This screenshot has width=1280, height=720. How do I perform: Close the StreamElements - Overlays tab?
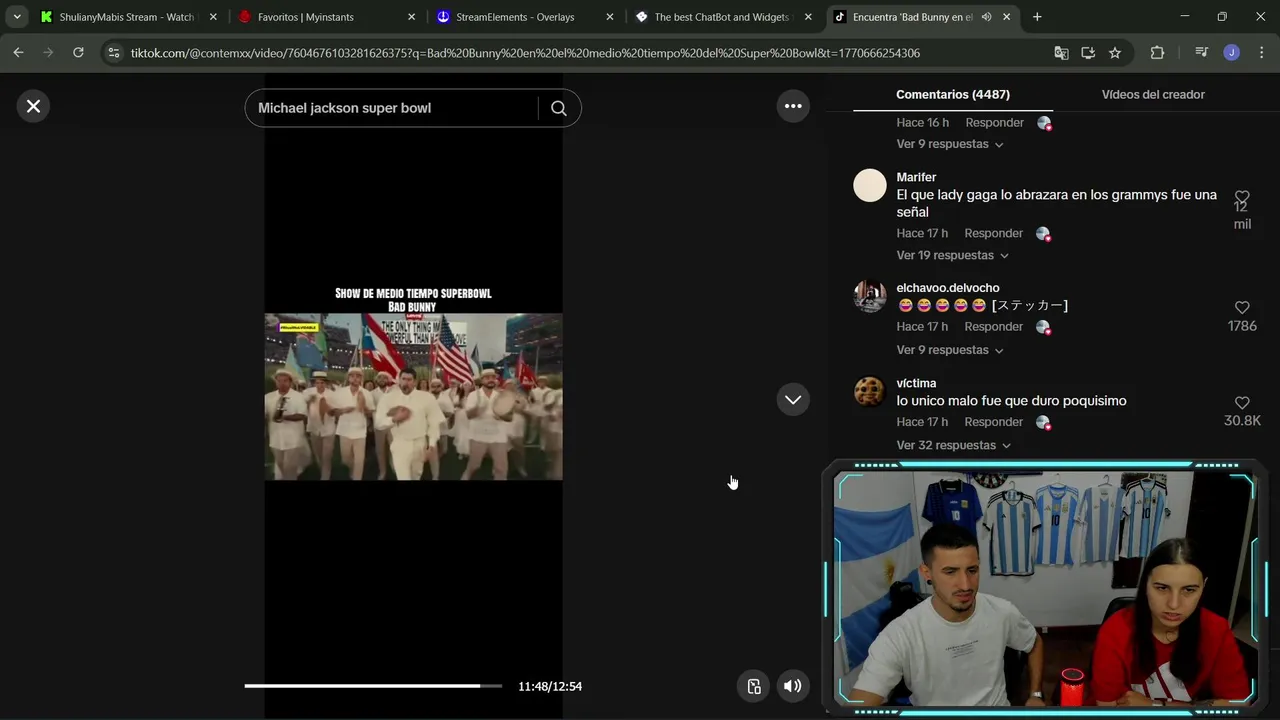[610, 17]
